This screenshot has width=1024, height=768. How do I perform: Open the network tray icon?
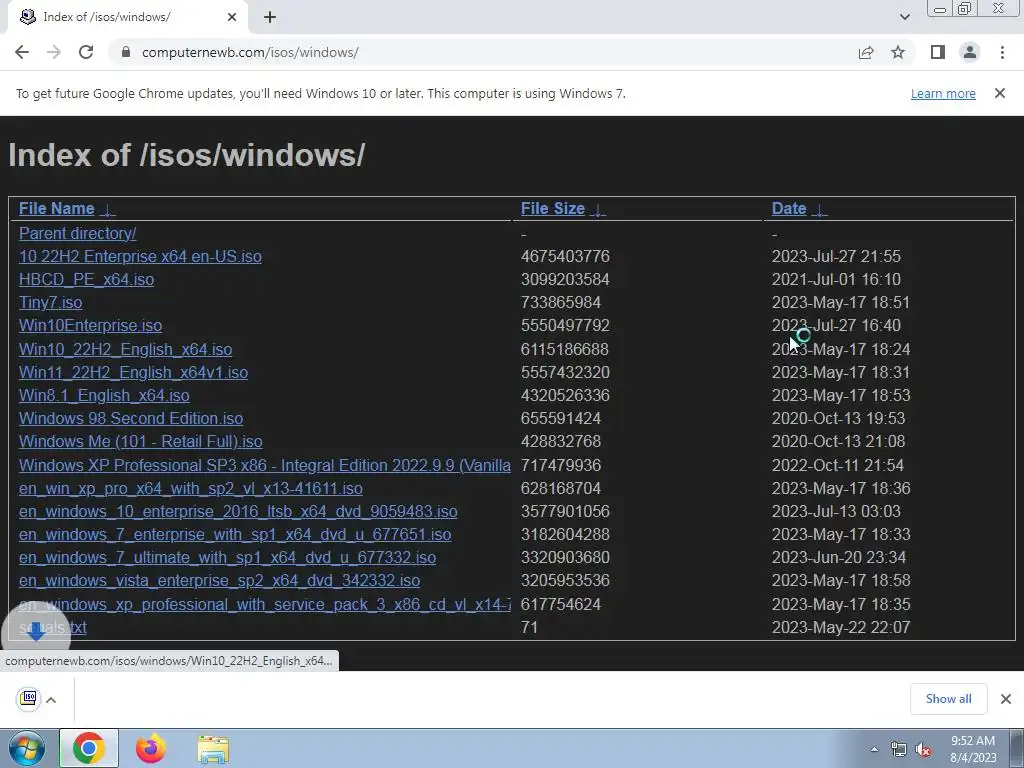tap(899, 750)
